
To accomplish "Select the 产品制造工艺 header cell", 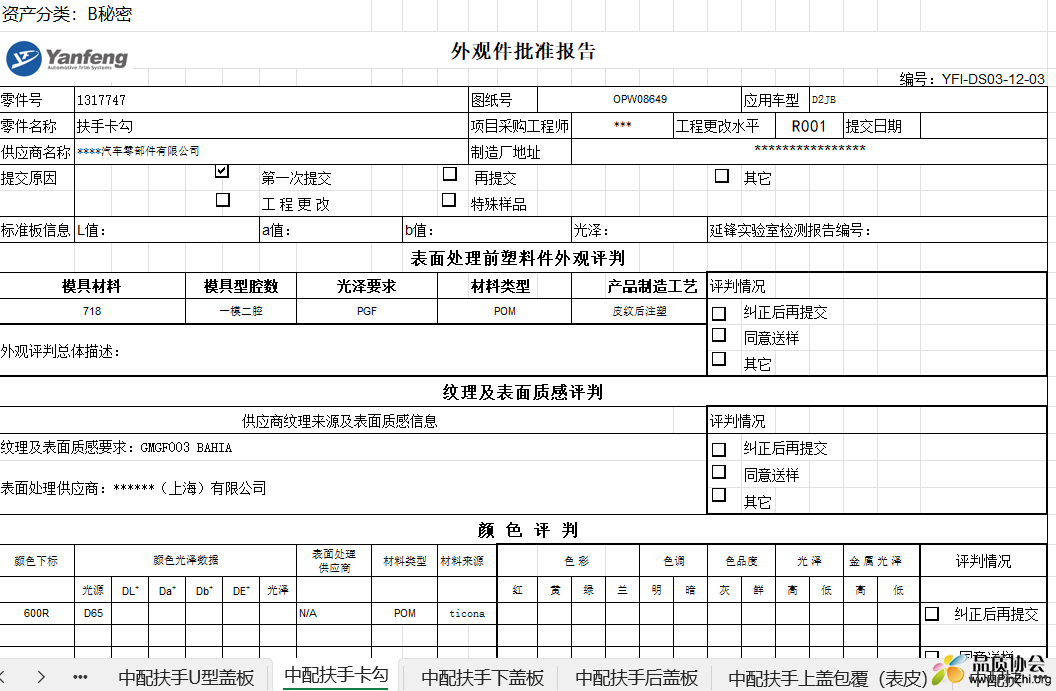I will [639, 286].
